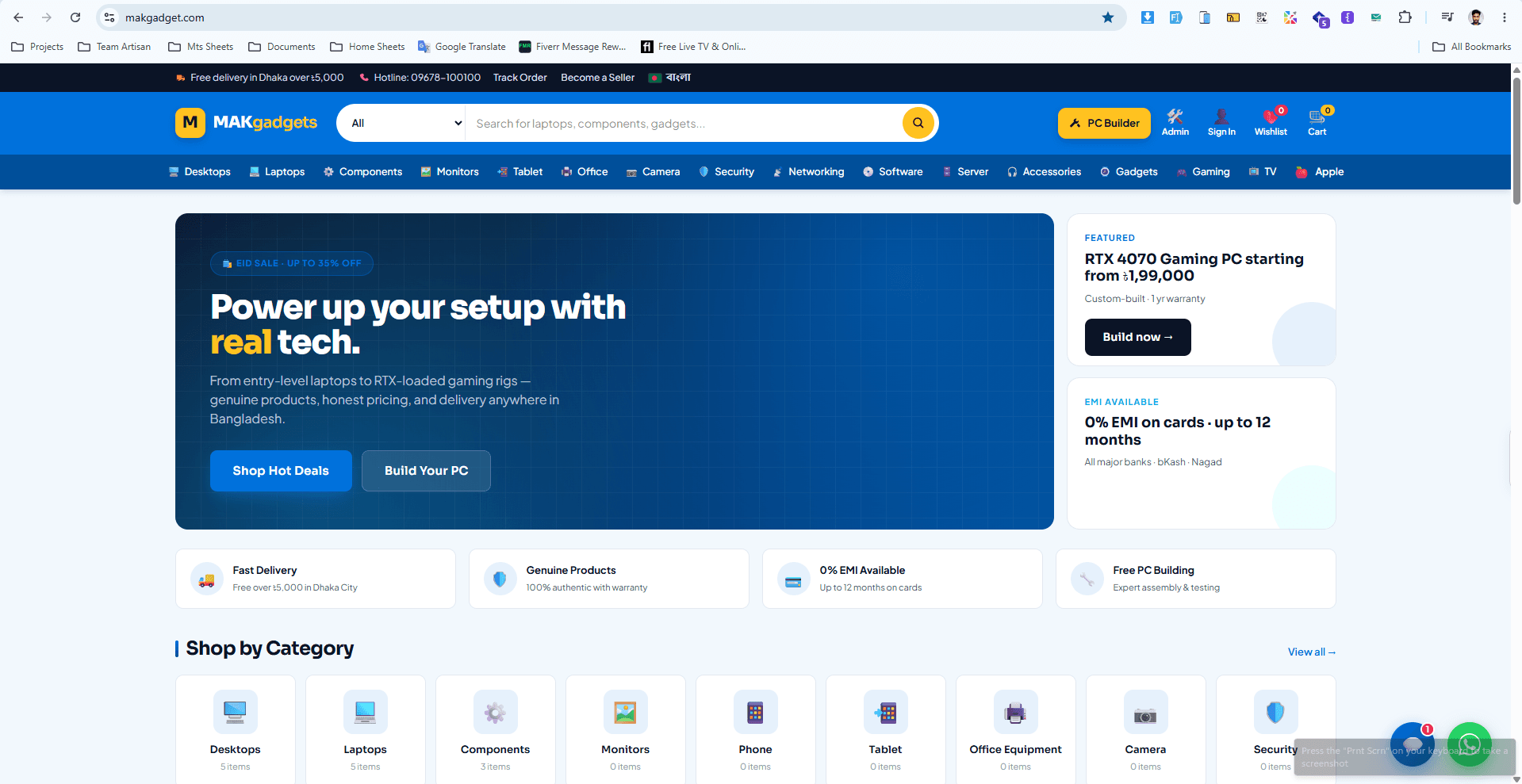Open the Fiverr Message Rew... bookmark
The height and width of the screenshot is (784, 1522).
click(x=573, y=47)
